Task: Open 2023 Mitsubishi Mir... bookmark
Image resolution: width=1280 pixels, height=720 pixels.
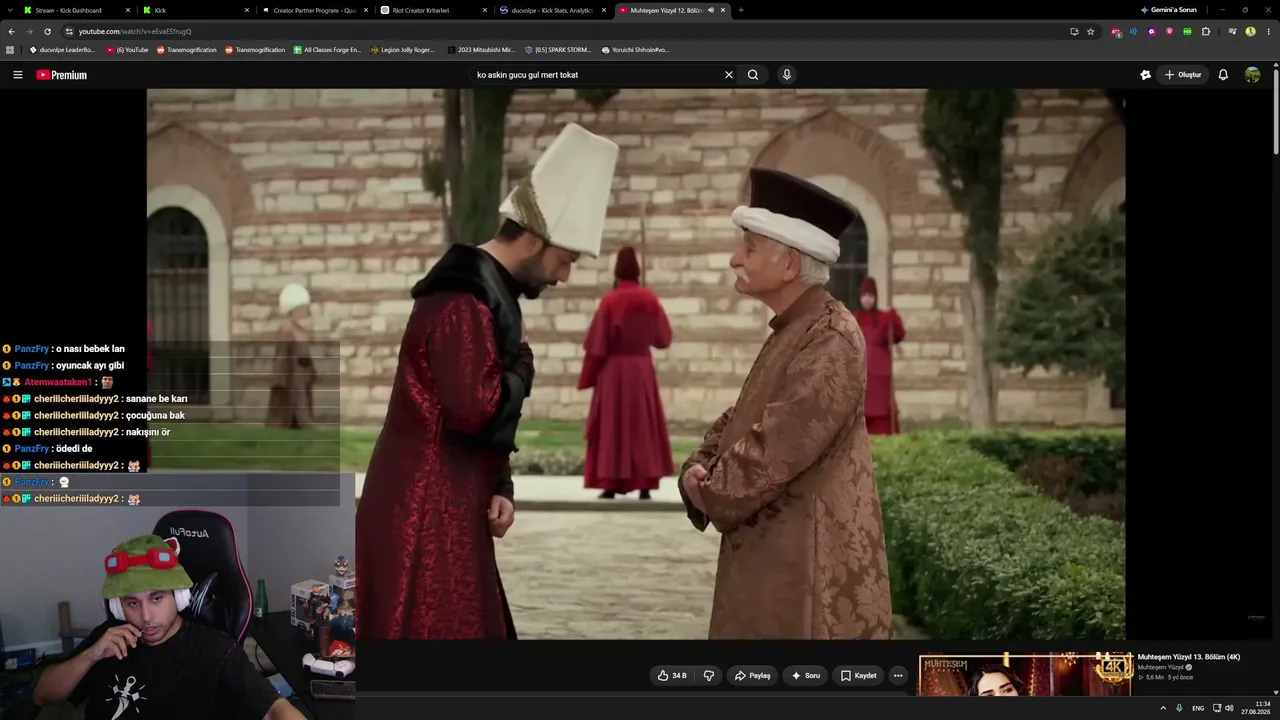Action: point(481,49)
